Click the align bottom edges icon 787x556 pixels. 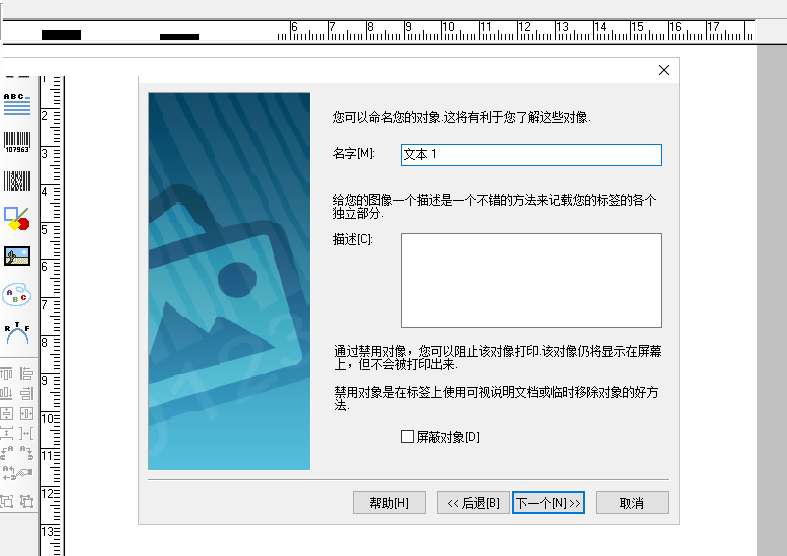7,393
